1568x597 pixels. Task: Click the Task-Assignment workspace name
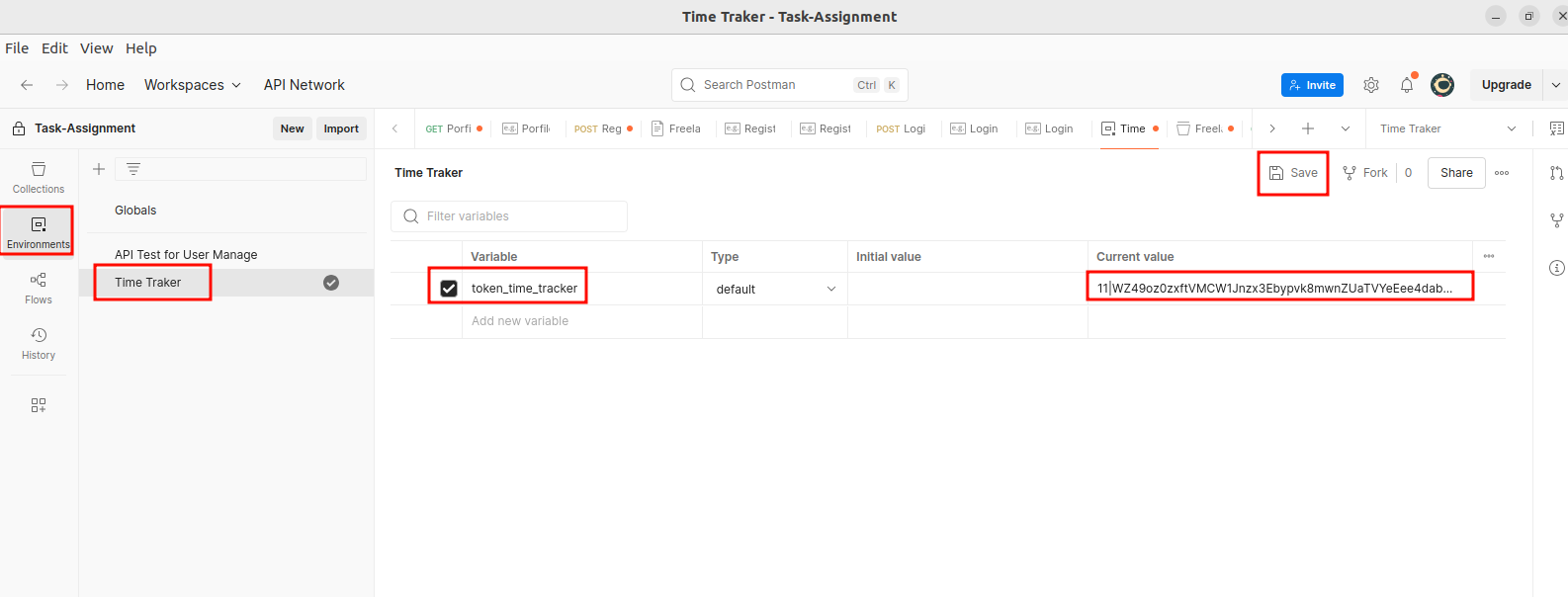(x=85, y=128)
